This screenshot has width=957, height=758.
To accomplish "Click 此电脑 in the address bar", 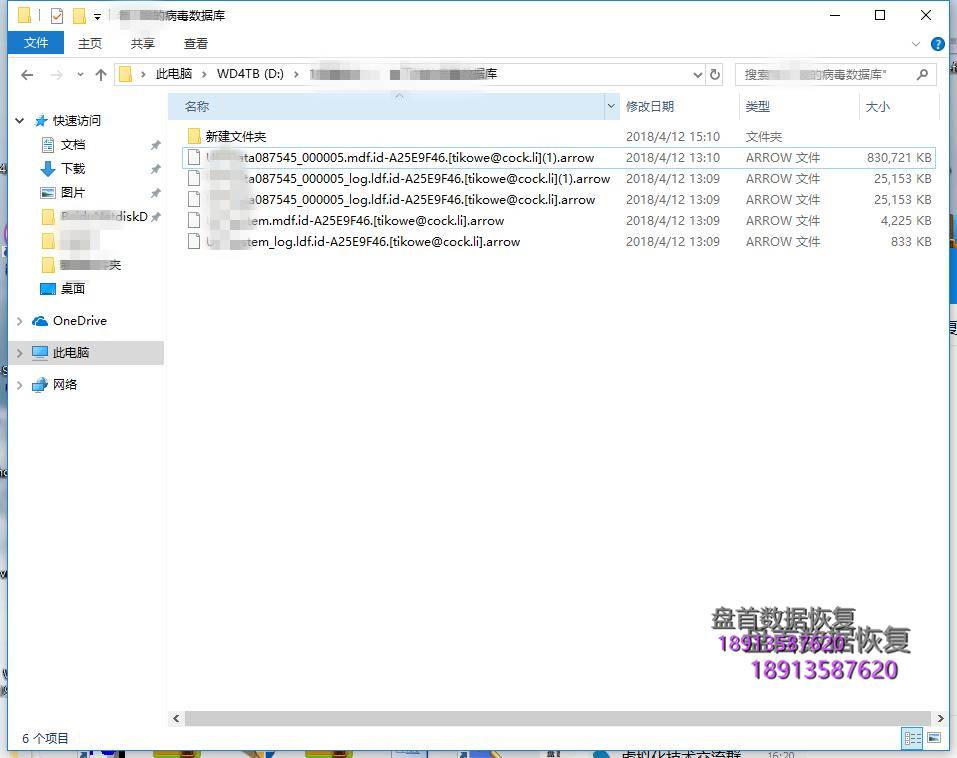I will click(x=174, y=74).
